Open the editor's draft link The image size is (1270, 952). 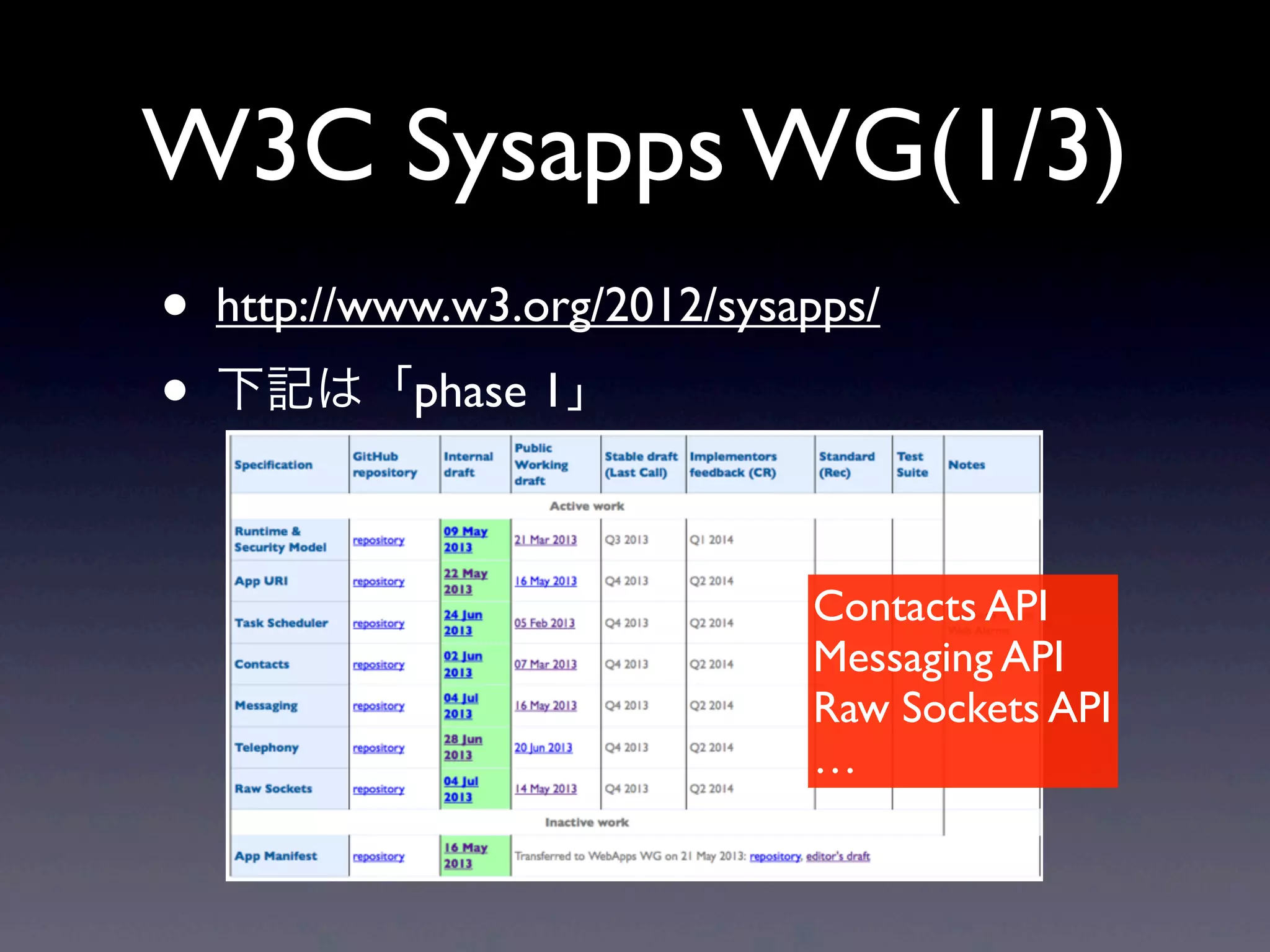[838, 856]
